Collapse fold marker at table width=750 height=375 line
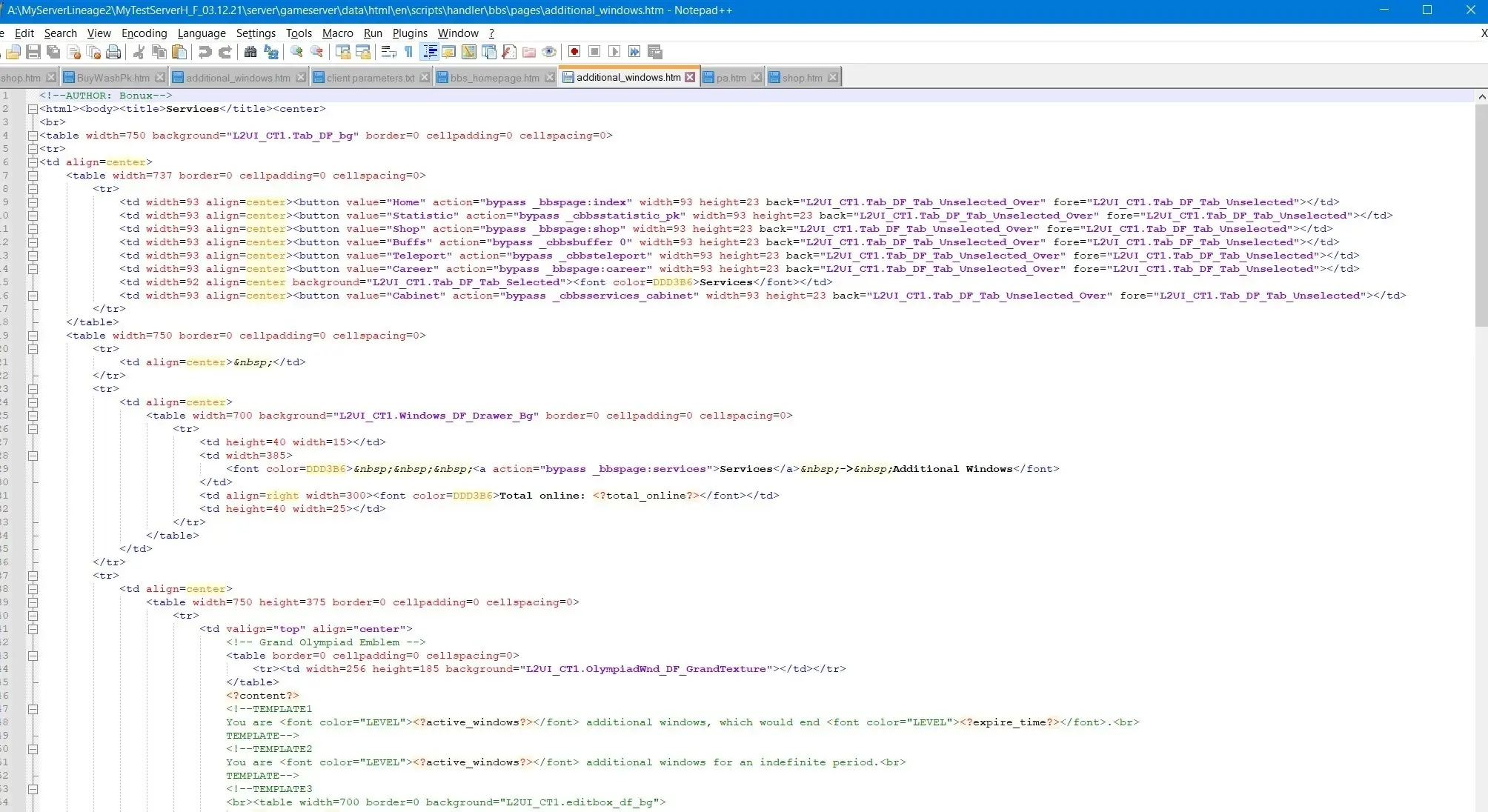The image size is (1488, 812). coord(33,602)
